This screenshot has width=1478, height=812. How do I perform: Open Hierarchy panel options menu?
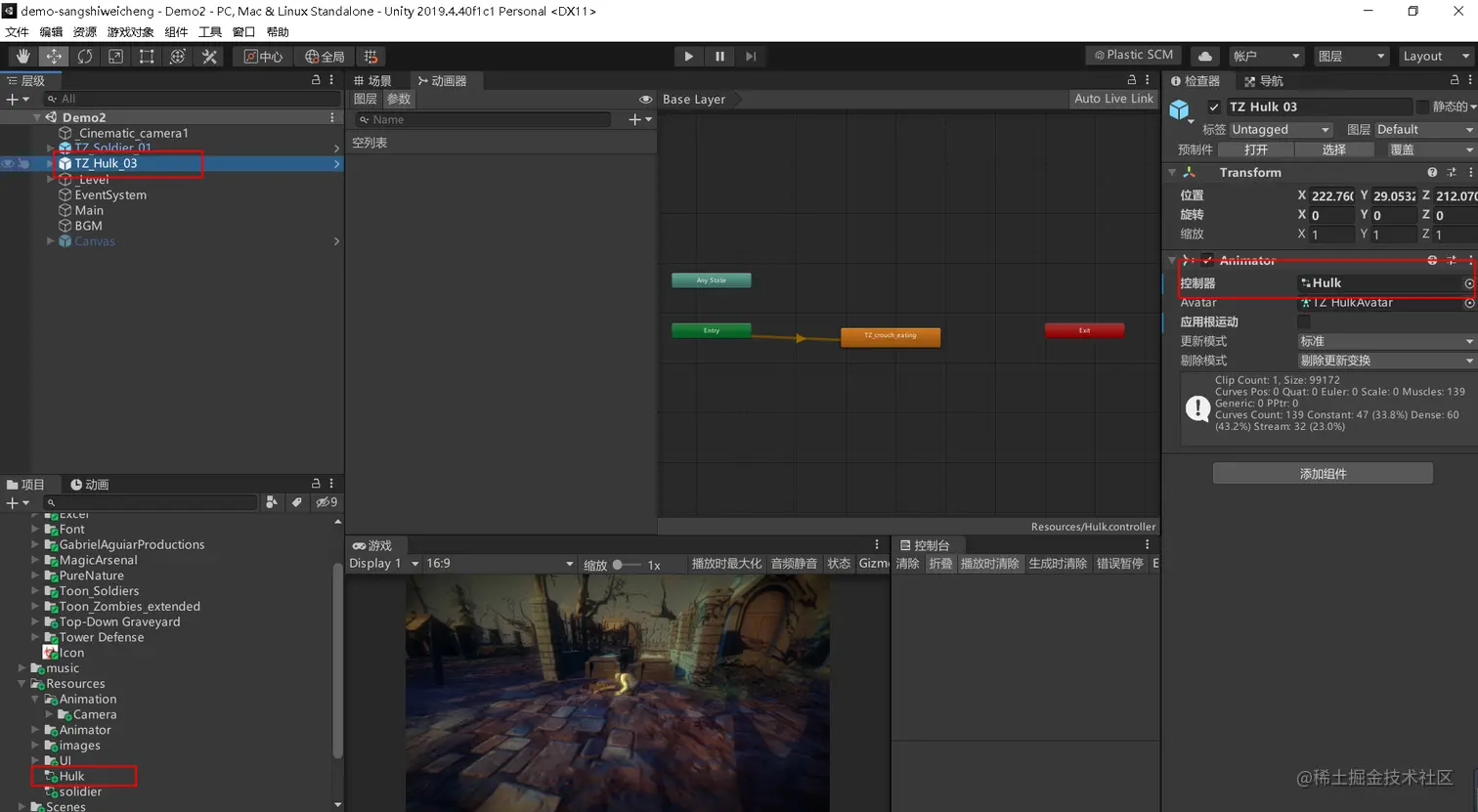(x=331, y=80)
